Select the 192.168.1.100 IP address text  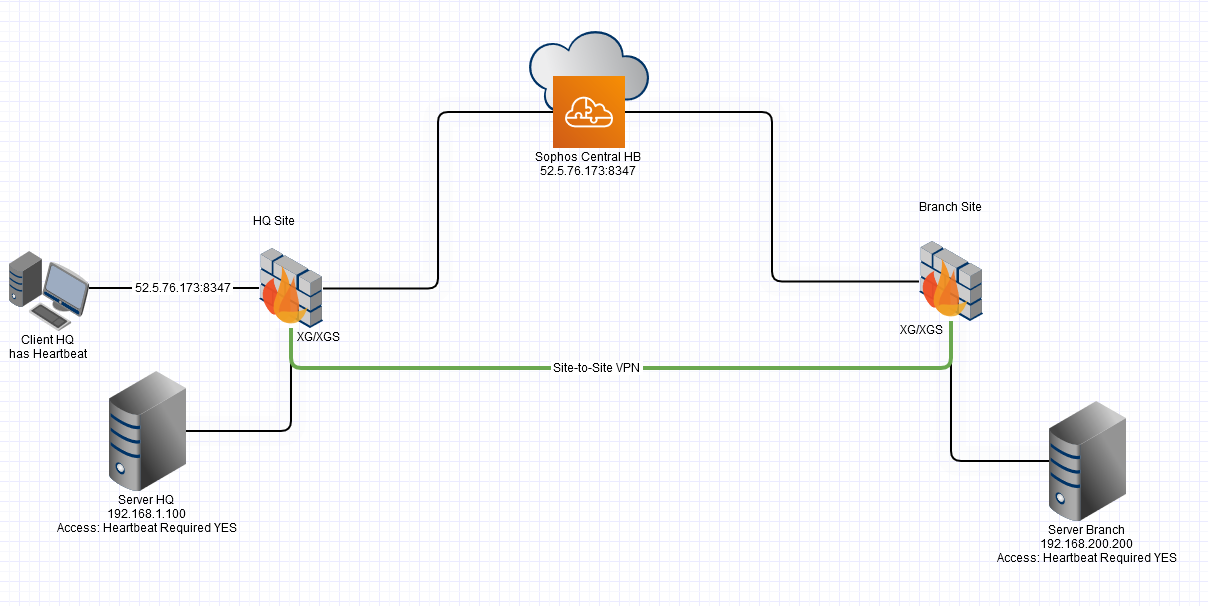point(147,514)
